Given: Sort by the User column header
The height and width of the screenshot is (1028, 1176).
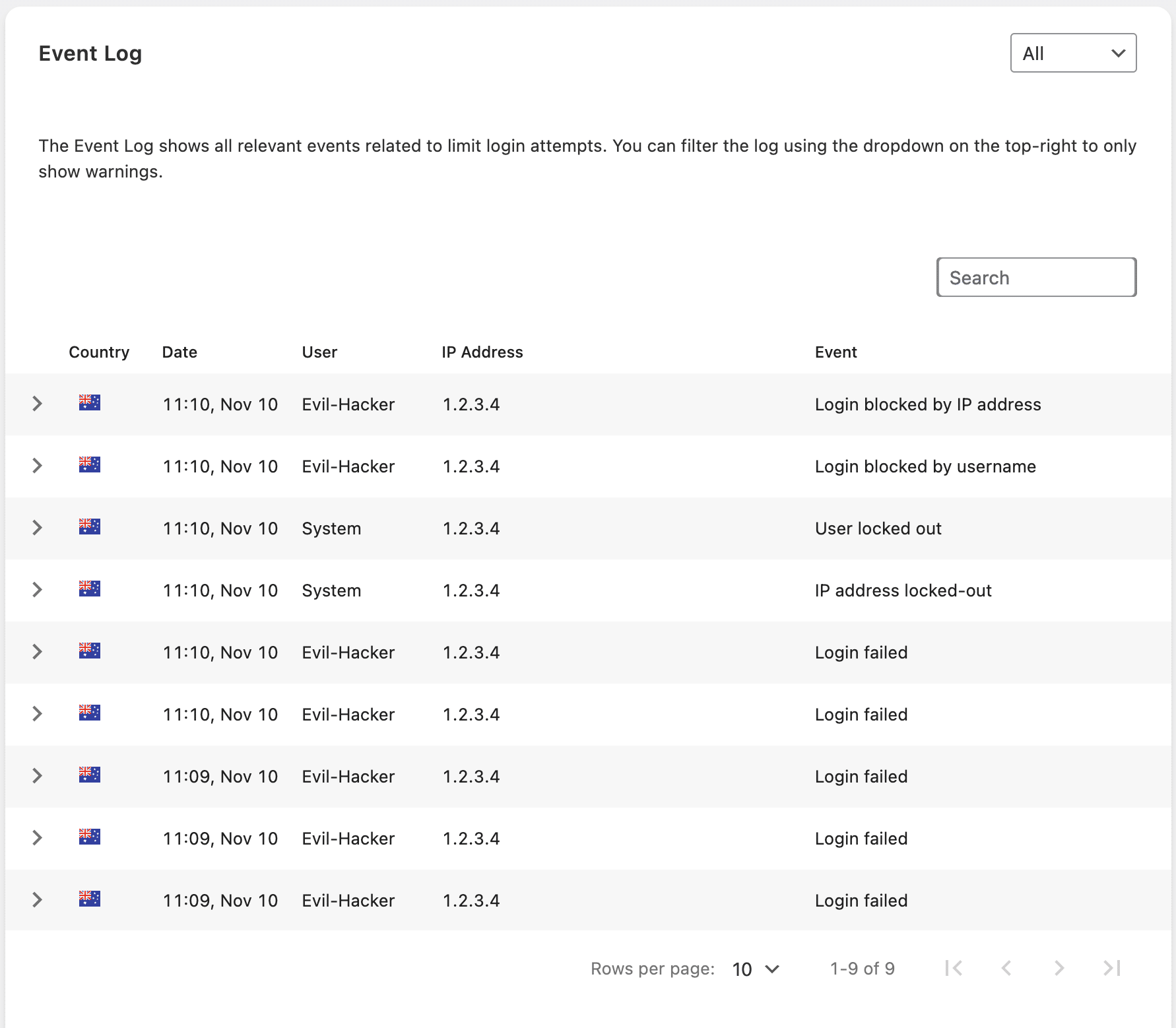Looking at the screenshot, I should click(319, 352).
